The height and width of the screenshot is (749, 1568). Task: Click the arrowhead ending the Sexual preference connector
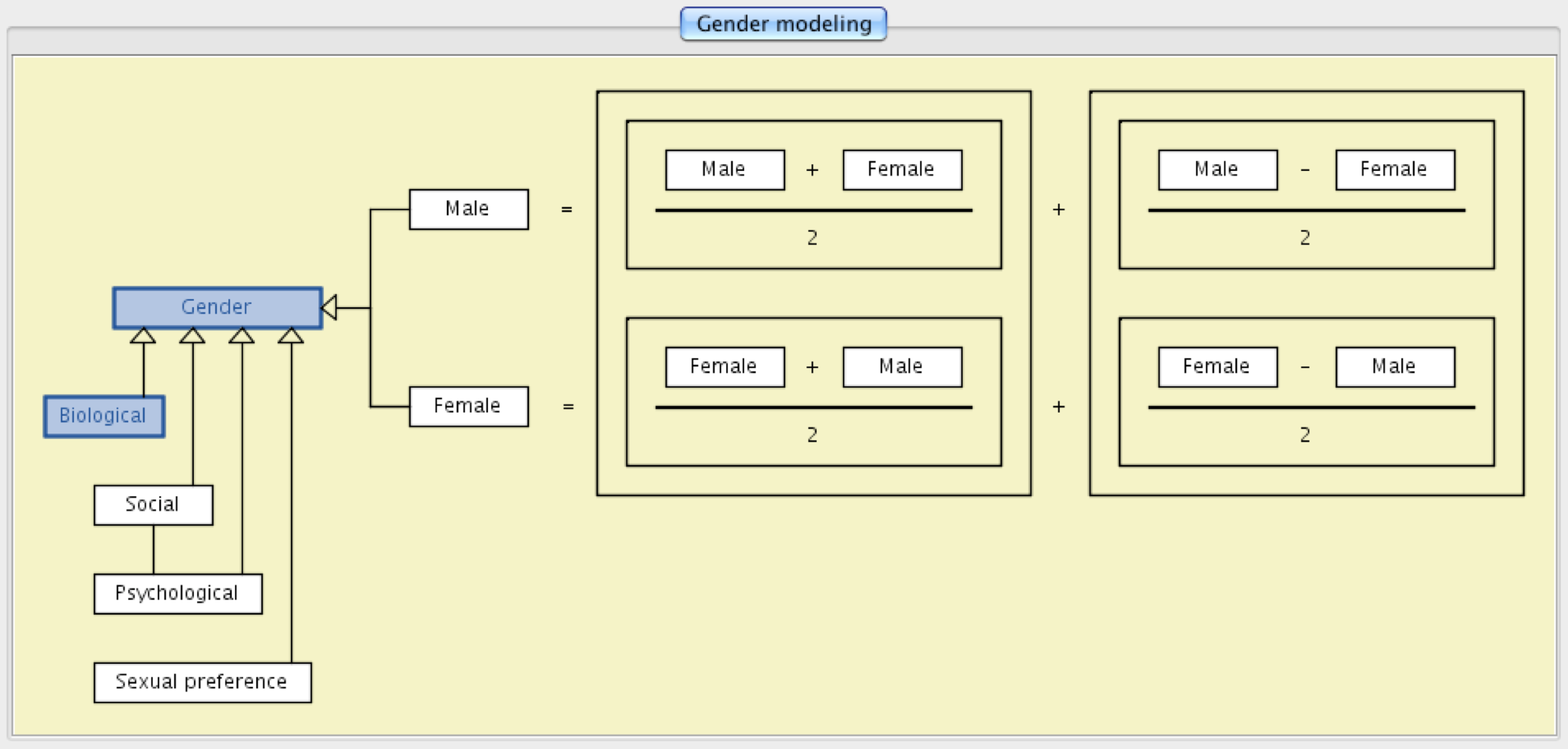click(x=291, y=336)
